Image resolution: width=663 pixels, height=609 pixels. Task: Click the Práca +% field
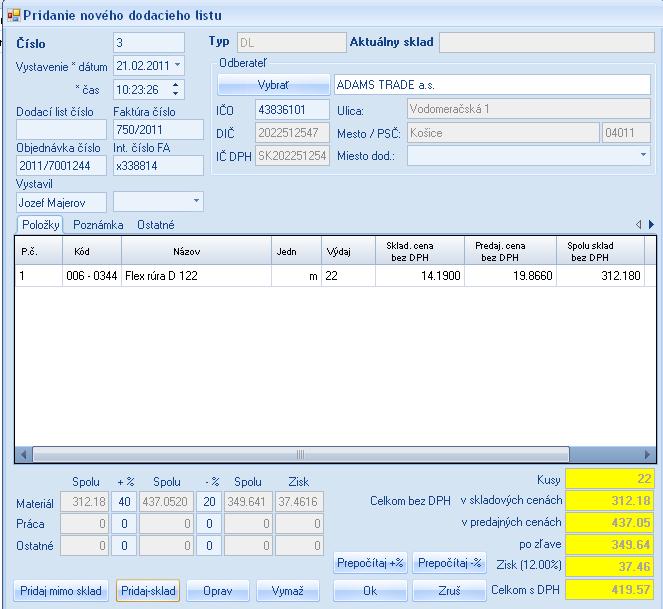tap(124, 524)
